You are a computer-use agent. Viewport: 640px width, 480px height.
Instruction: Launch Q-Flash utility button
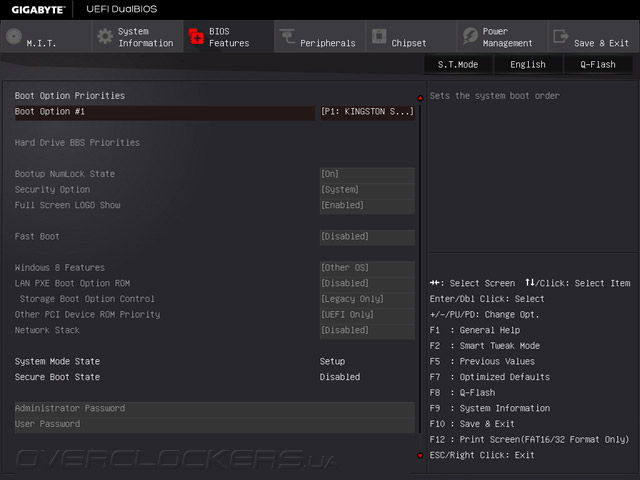pos(598,64)
